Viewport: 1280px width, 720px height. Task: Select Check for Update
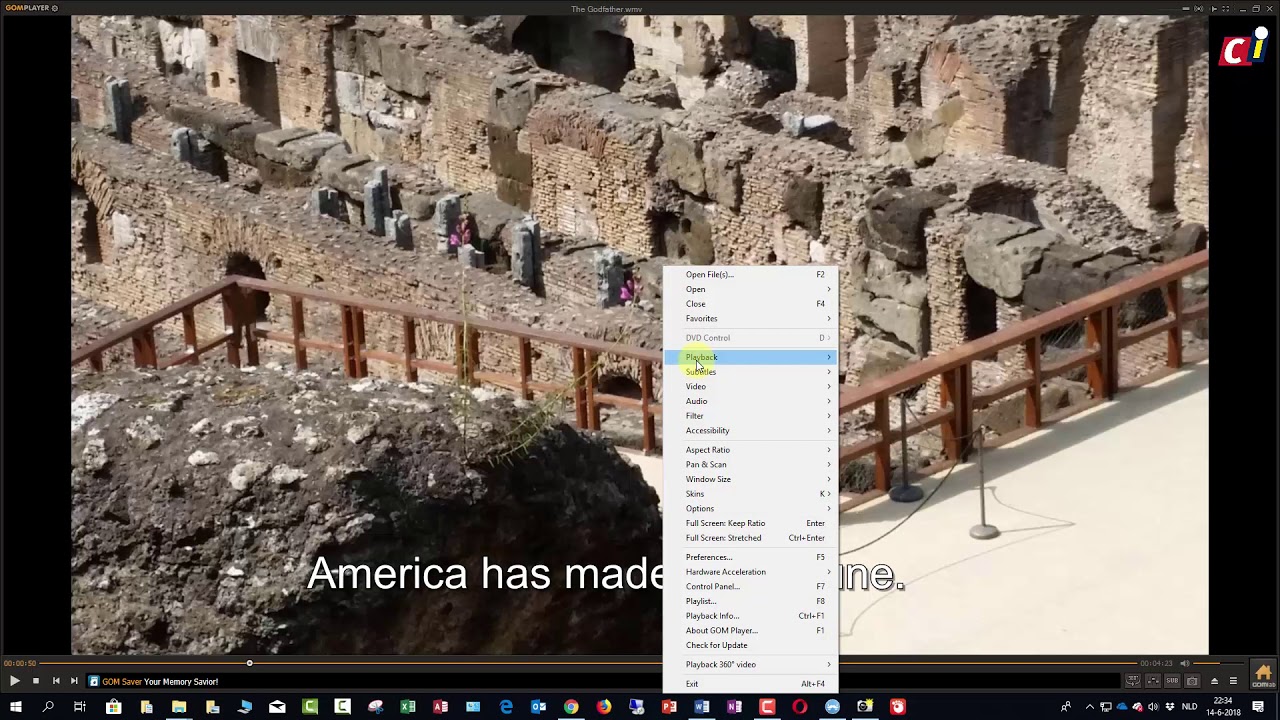(x=751, y=645)
